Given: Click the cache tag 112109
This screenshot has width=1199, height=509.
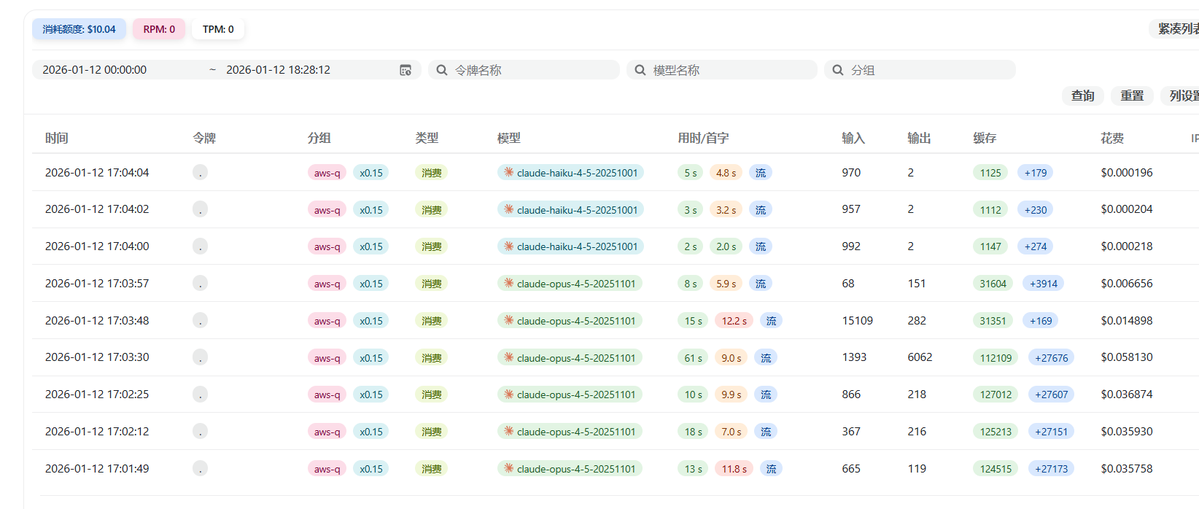Looking at the screenshot, I should coord(998,358).
